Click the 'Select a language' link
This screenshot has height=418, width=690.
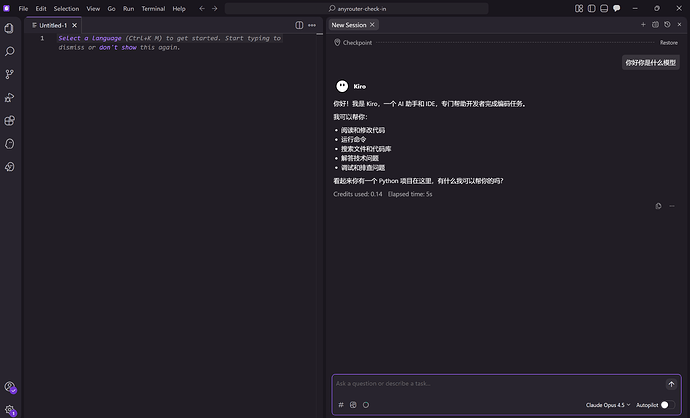pyautogui.click(x=90, y=38)
